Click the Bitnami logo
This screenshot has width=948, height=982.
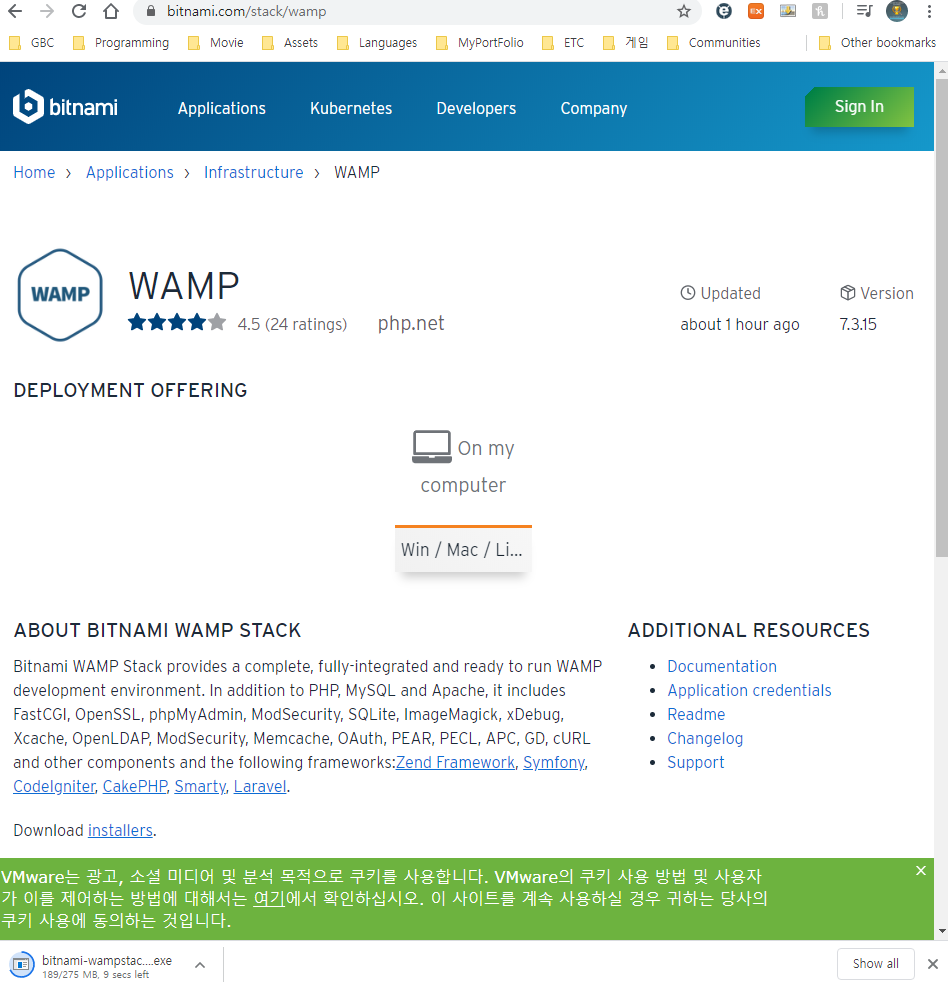coord(65,106)
